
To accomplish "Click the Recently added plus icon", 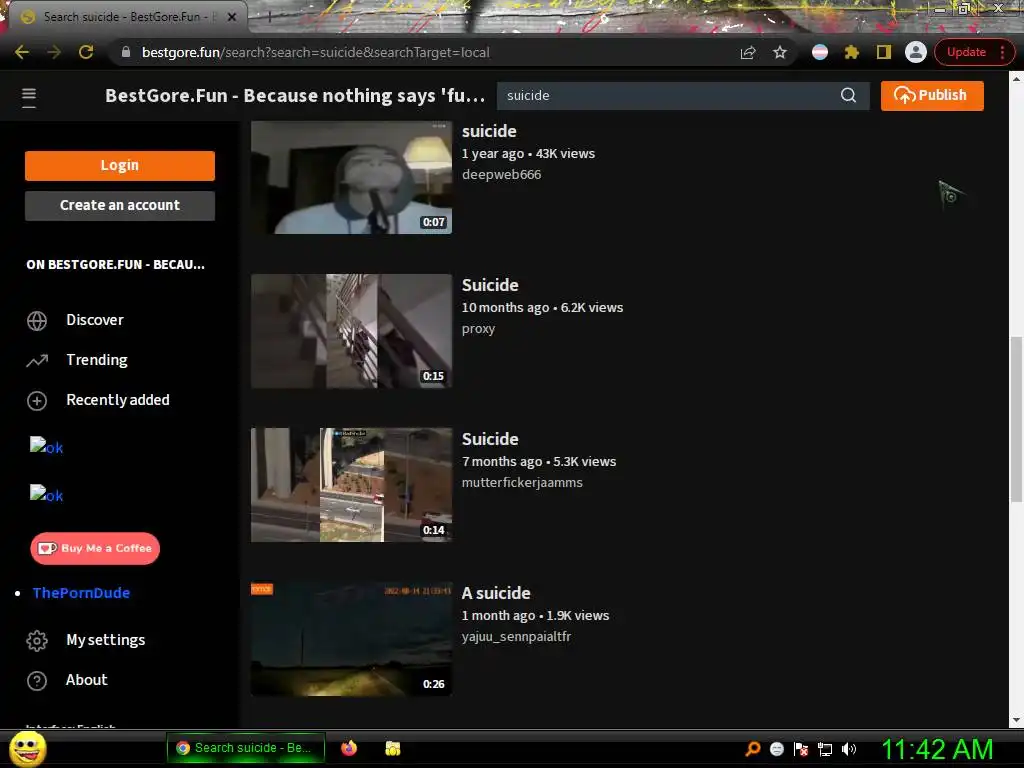I will [x=37, y=400].
